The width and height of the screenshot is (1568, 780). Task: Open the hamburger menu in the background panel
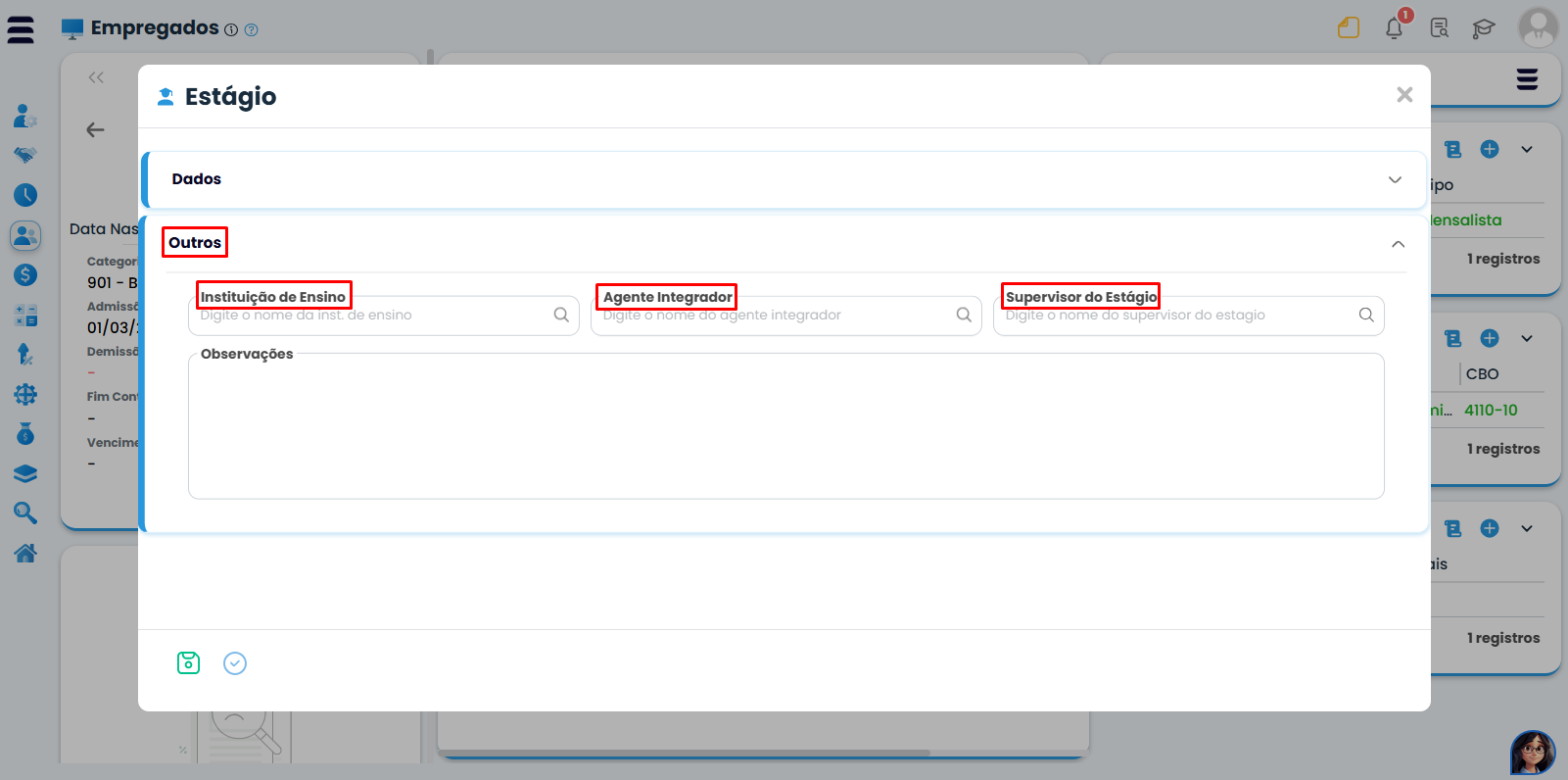[x=1527, y=79]
